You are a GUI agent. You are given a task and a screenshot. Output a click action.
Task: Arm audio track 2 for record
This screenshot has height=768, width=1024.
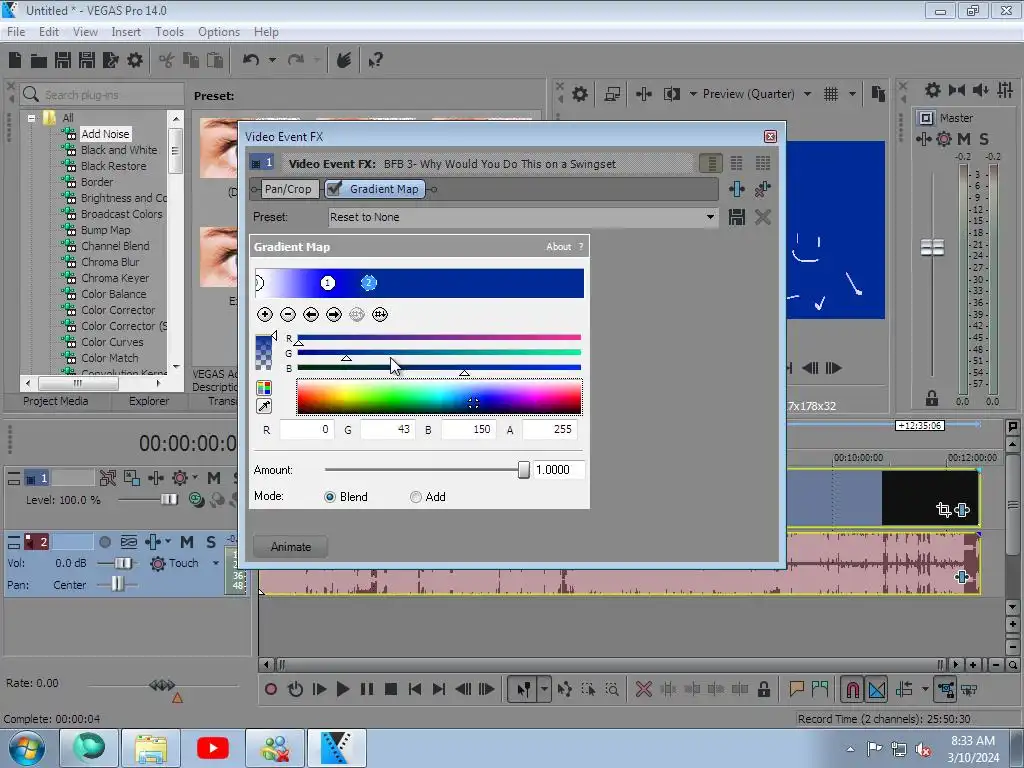(105, 542)
